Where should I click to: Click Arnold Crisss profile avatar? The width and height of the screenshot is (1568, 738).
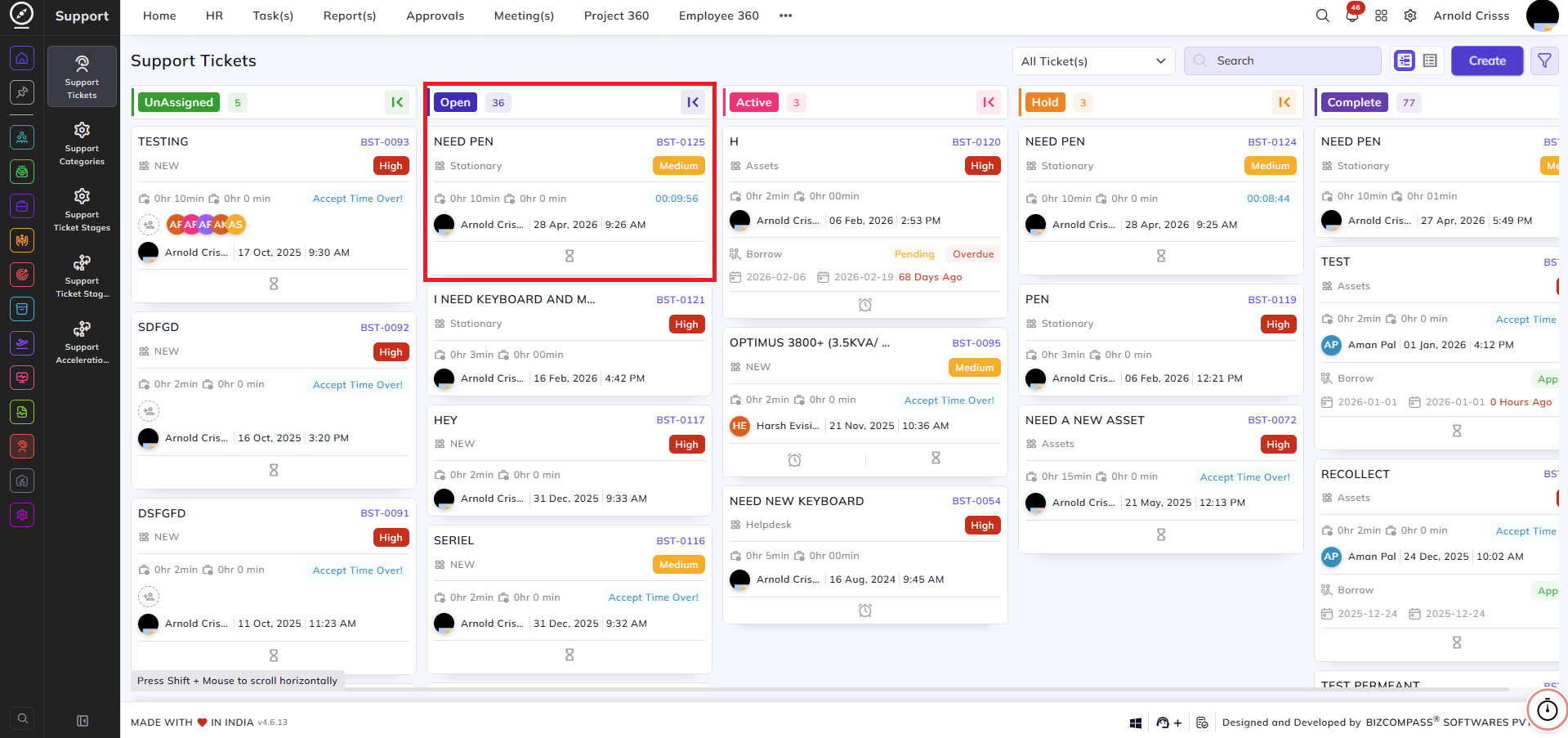[1542, 16]
